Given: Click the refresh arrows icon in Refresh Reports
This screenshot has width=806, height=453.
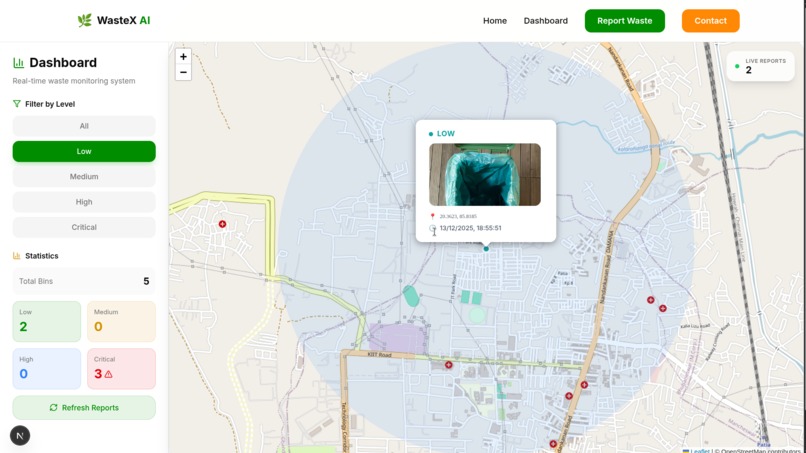Looking at the screenshot, I should (x=53, y=407).
